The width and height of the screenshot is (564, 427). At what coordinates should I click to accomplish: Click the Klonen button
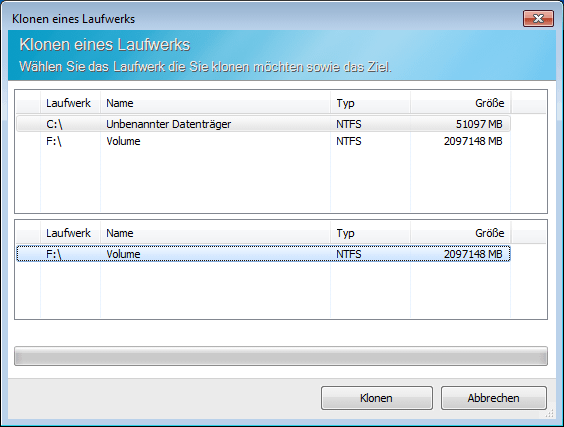point(377,398)
